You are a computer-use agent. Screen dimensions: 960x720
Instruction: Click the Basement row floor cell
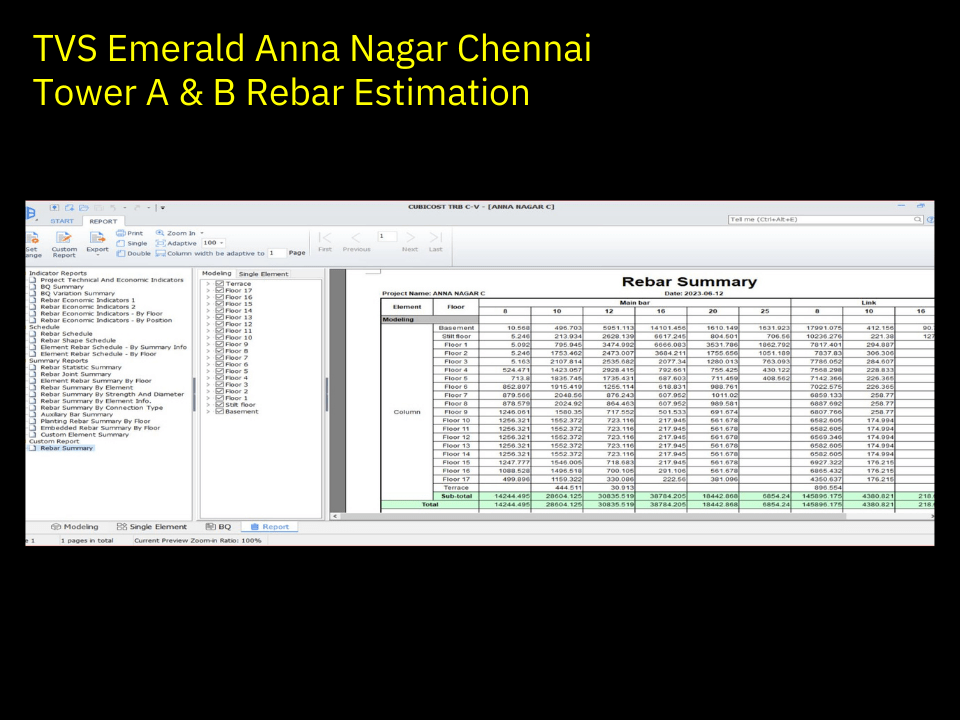click(456, 328)
